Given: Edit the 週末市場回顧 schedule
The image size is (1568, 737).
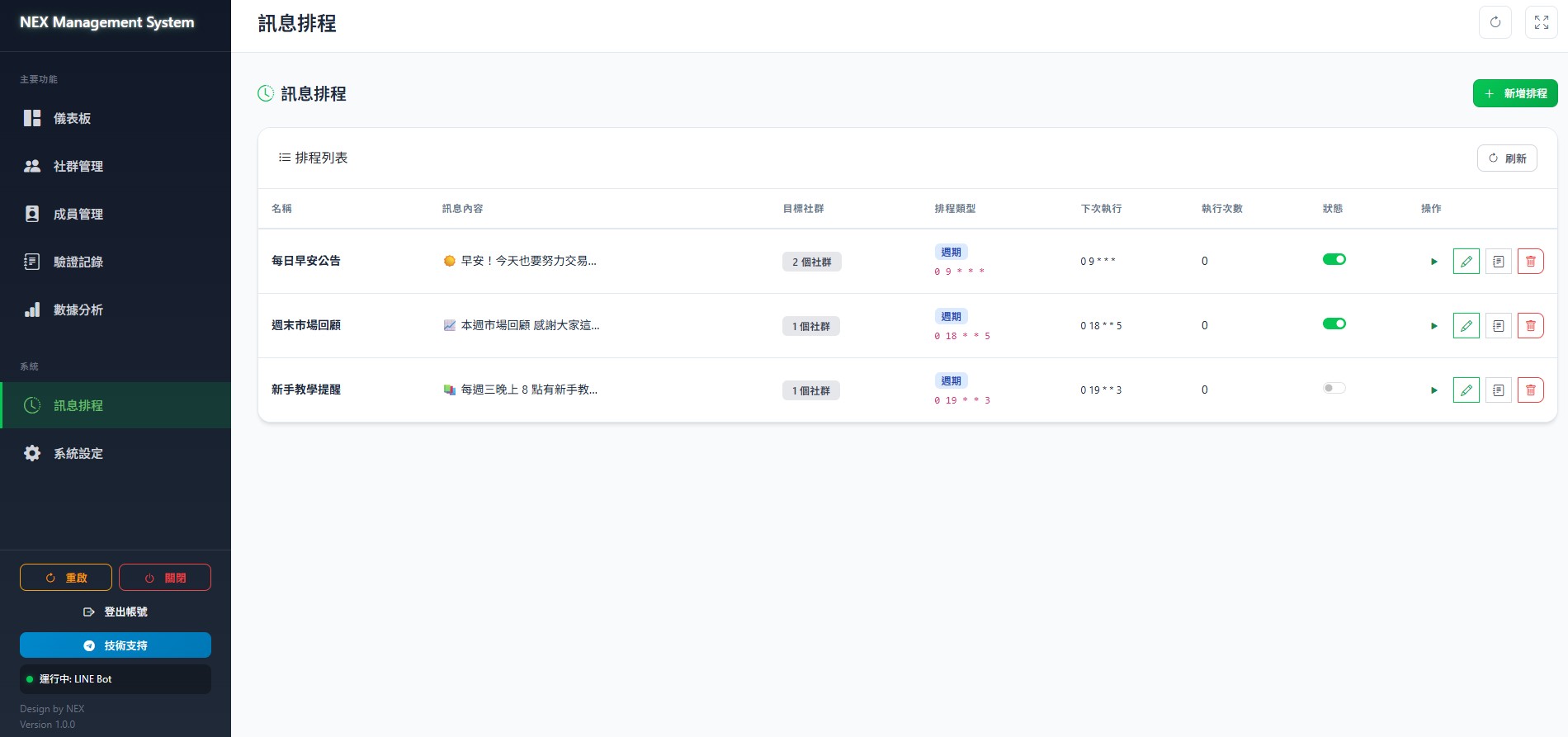Looking at the screenshot, I should tap(1466, 326).
